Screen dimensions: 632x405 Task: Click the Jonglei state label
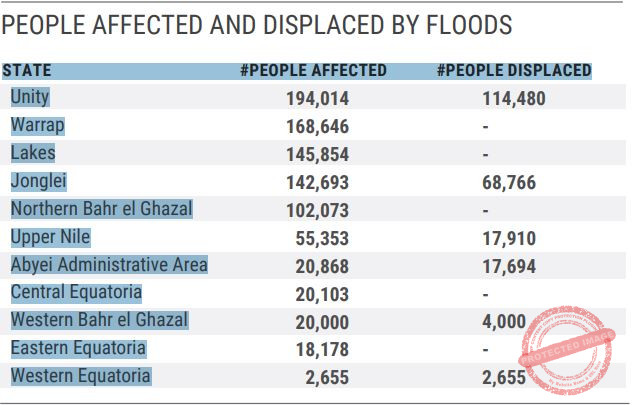pos(39,181)
